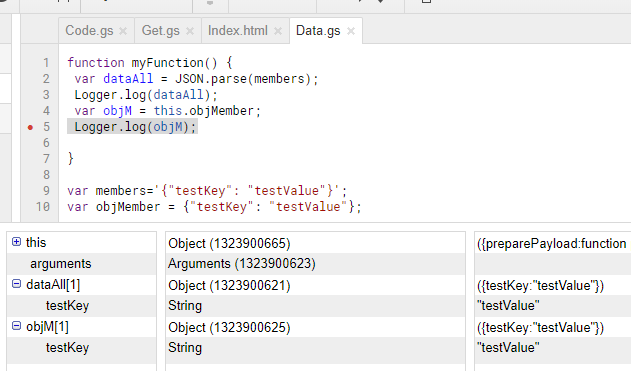Close the Data.gs tab

351,31
